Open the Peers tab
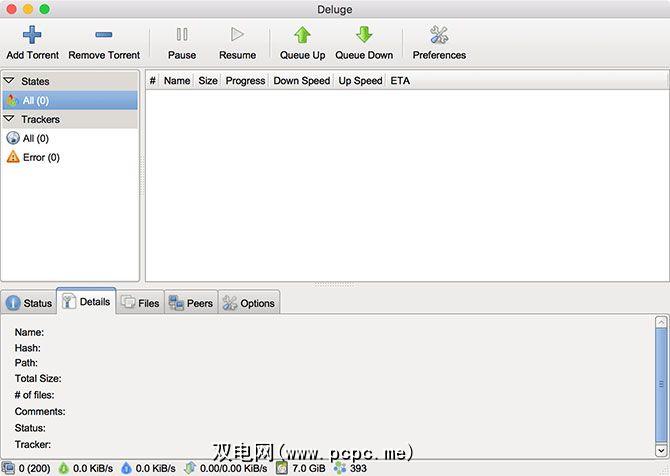 [x=191, y=303]
